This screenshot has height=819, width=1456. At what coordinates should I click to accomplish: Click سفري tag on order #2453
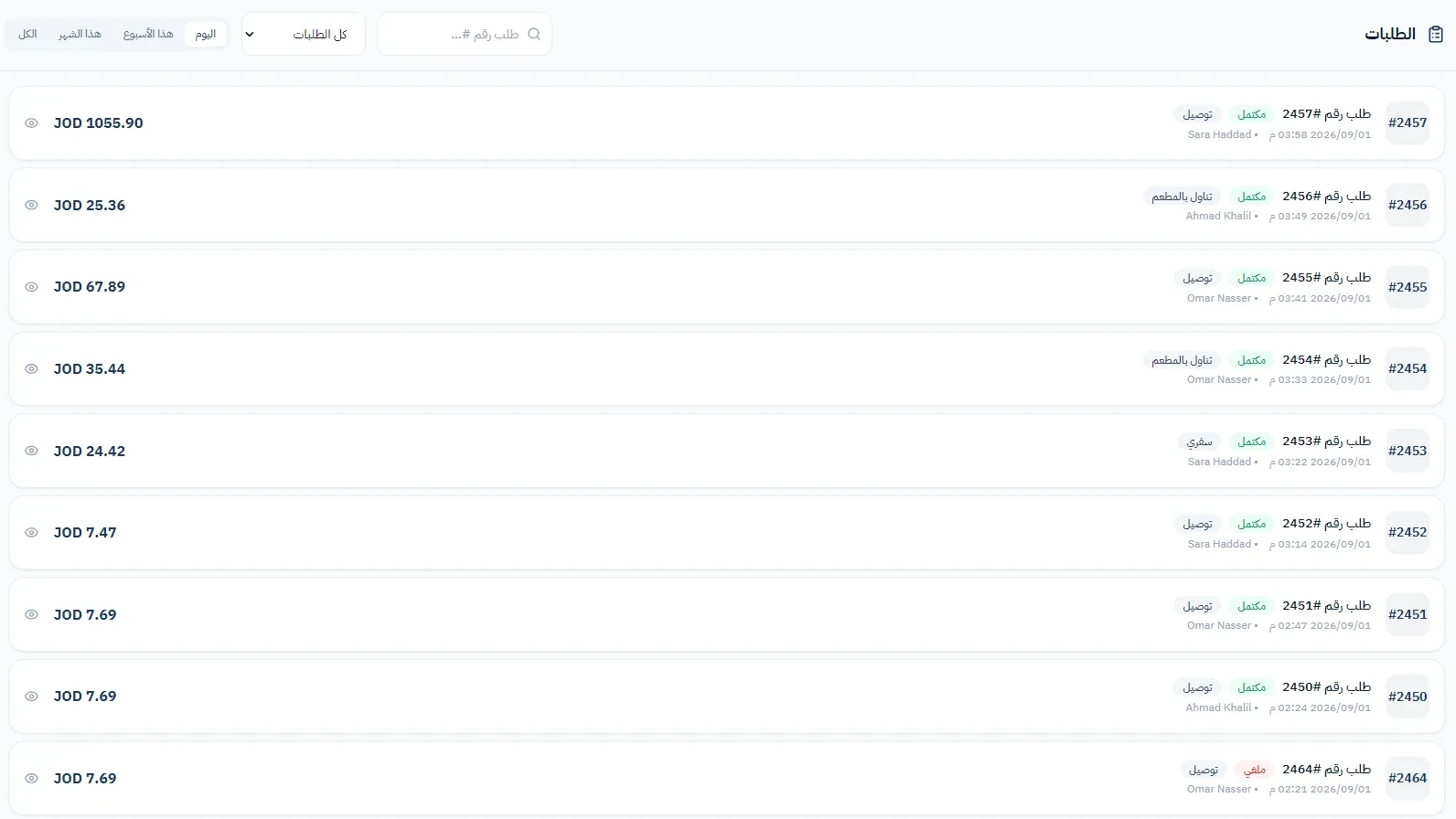pos(1199,441)
